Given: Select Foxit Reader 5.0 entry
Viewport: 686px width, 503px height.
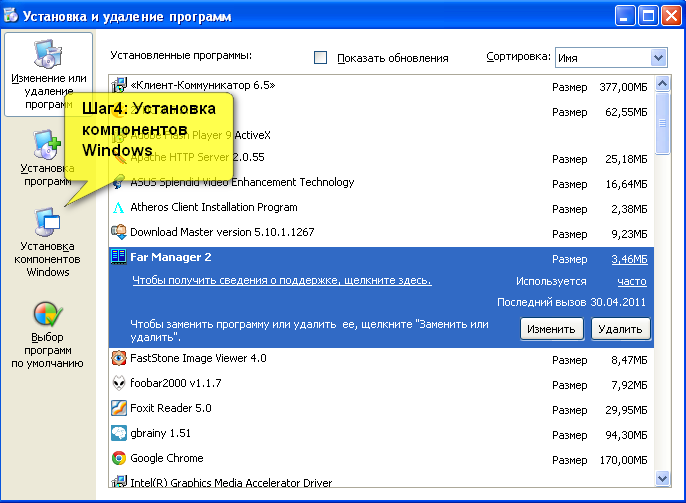Looking at the screenshot, I should click(x=381, y=409).
